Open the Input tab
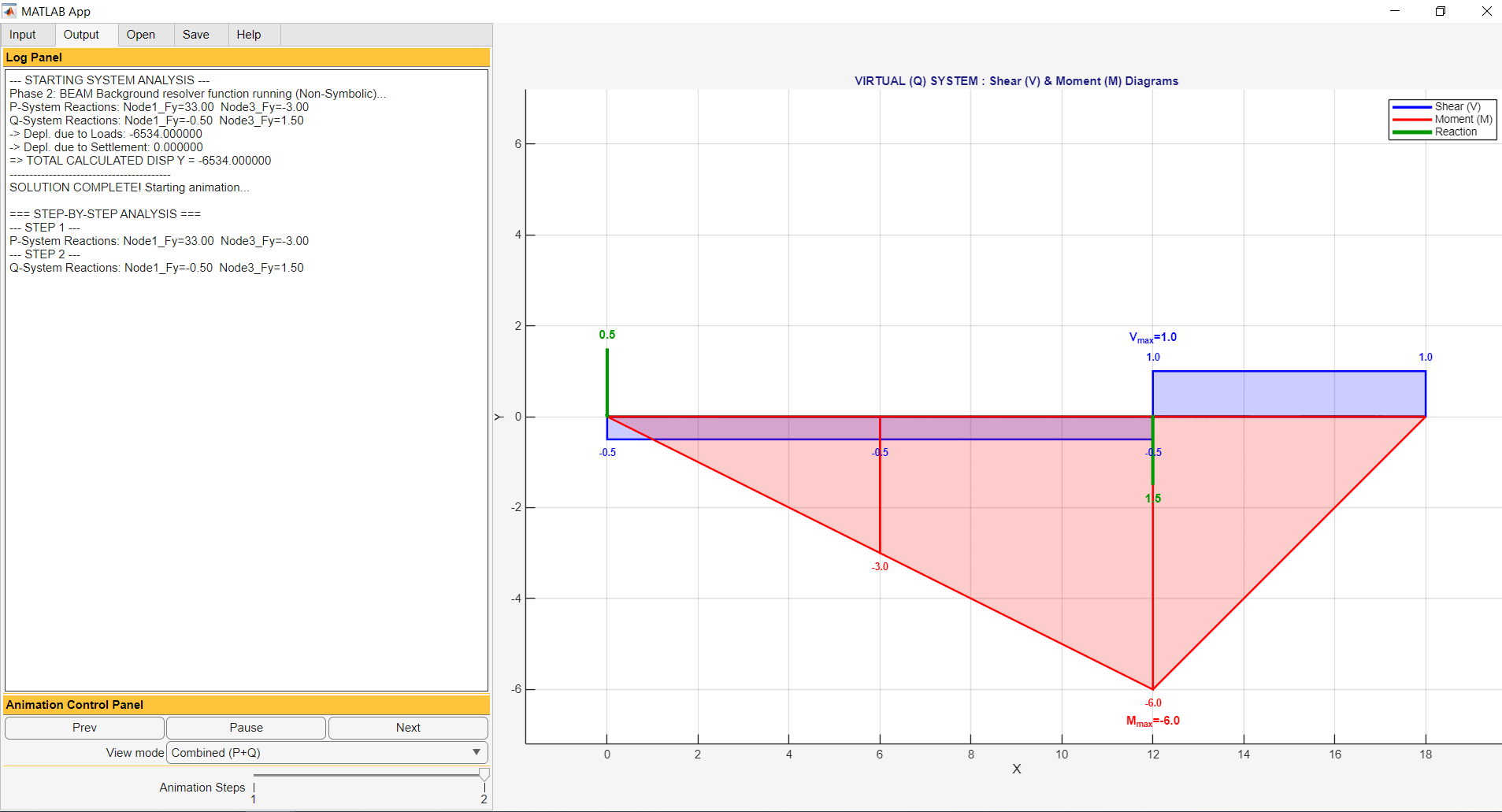Screen dimensions: 1502x812 click(23, 35)
